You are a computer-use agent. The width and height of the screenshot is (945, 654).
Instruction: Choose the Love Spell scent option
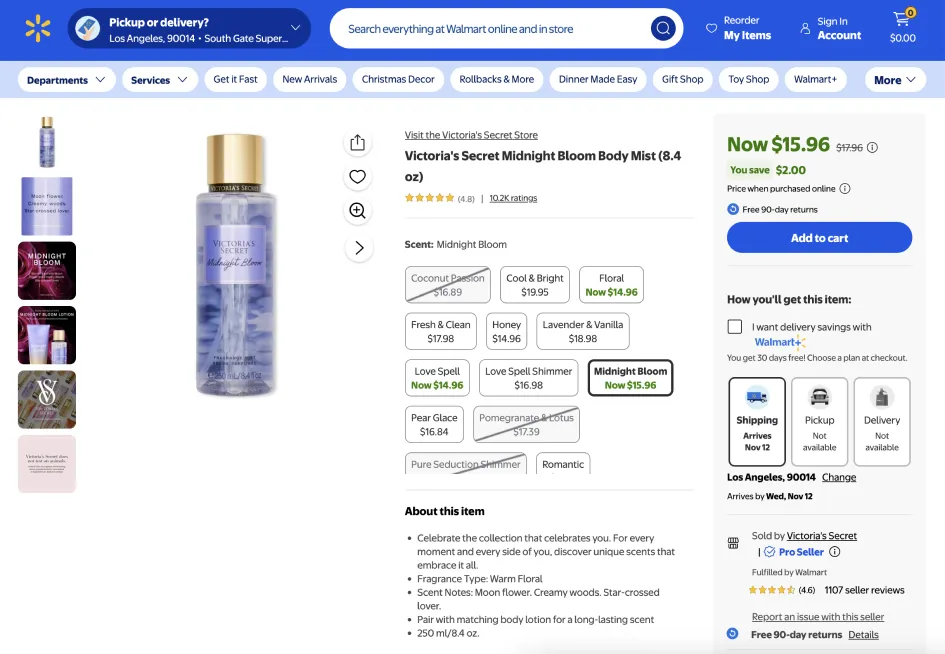pyautogui.click(x=438, y=378)
